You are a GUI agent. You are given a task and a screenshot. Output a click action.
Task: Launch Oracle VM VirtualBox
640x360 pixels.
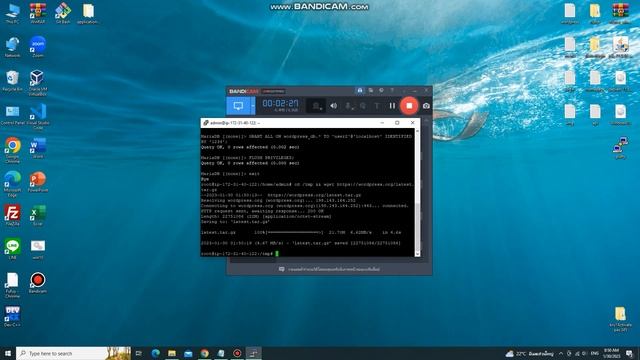(37, 83)
